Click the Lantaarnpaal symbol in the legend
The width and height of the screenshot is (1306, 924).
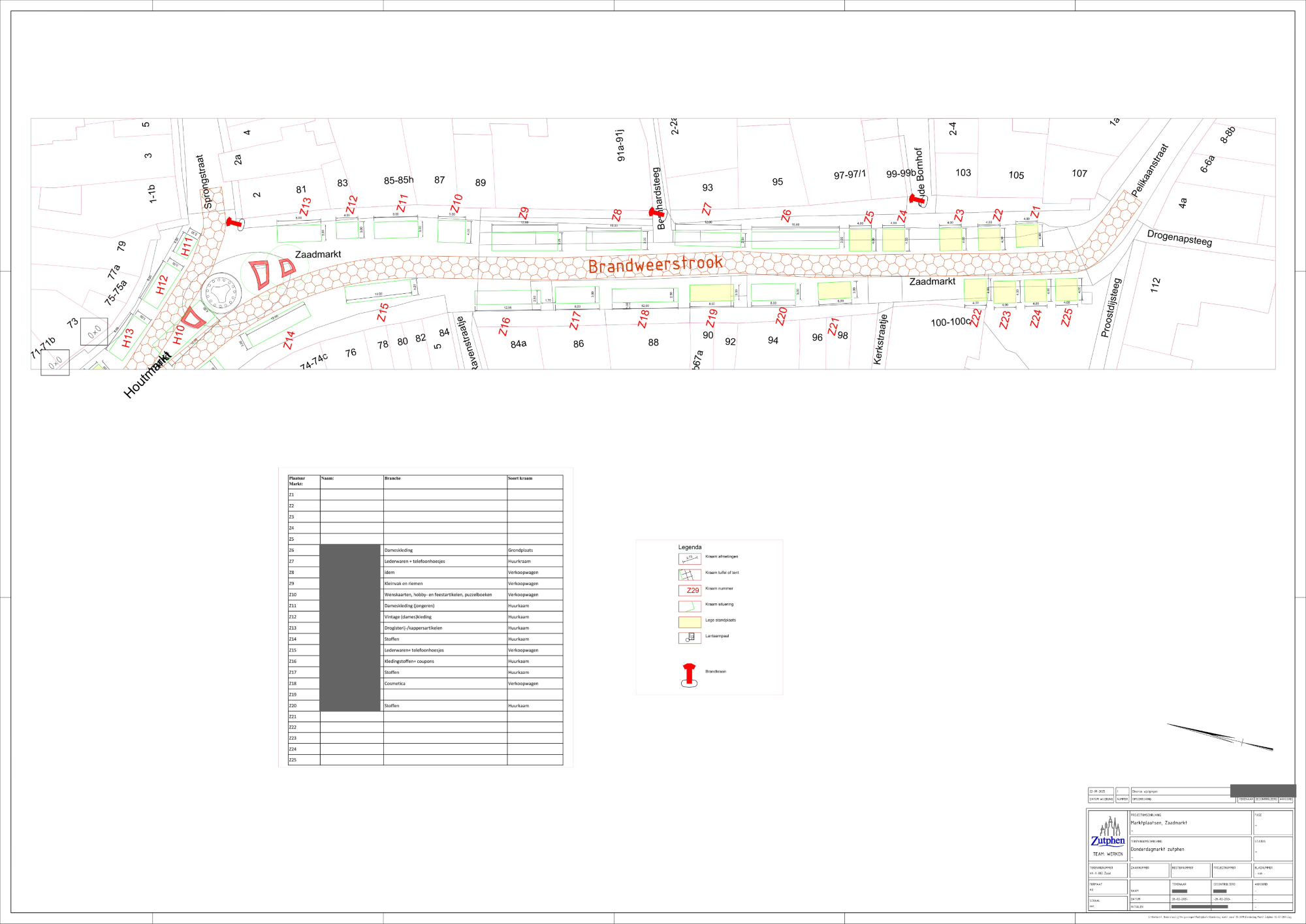click(x=689, y=637)
